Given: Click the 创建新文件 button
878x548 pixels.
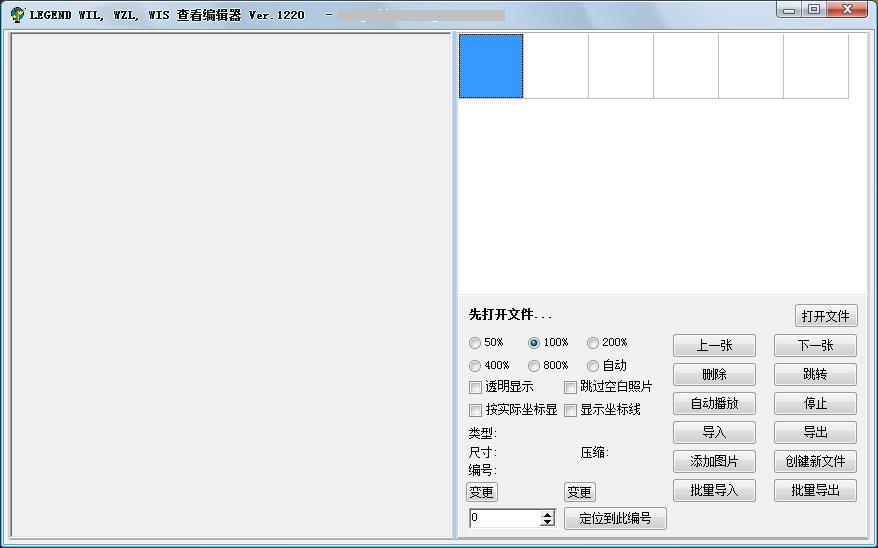Looking at the screenshot, I should 815,462.
